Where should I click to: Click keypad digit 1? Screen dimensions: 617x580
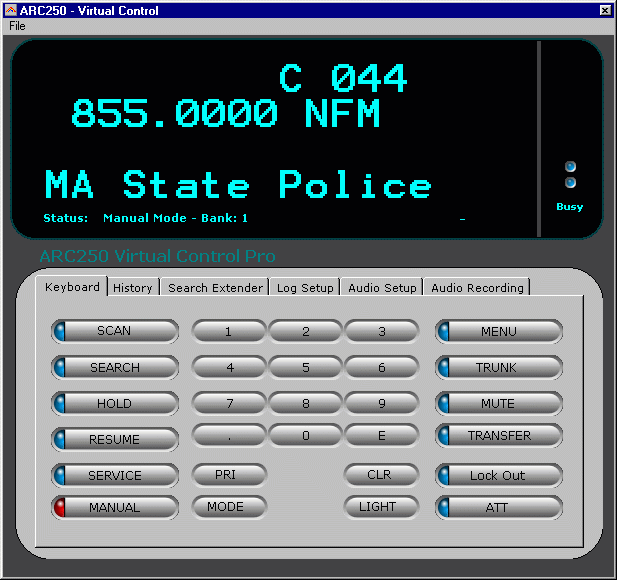point(229,331)
